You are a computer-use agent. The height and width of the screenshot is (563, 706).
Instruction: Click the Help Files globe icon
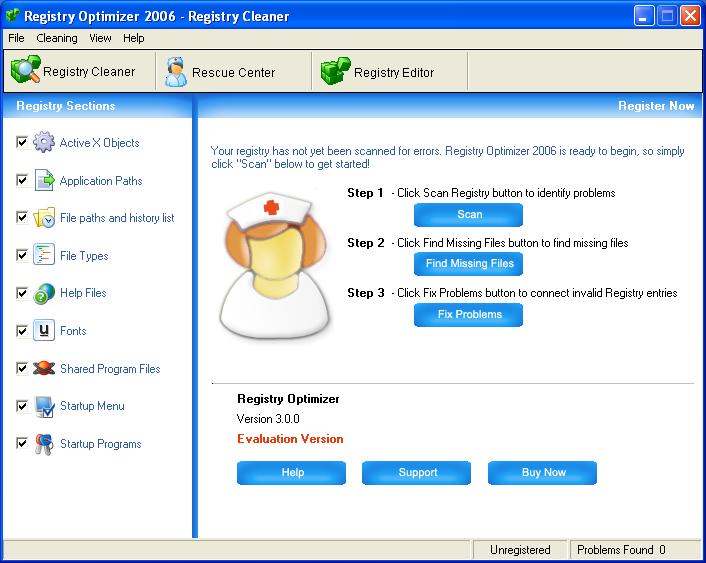(x=44, y=293)
